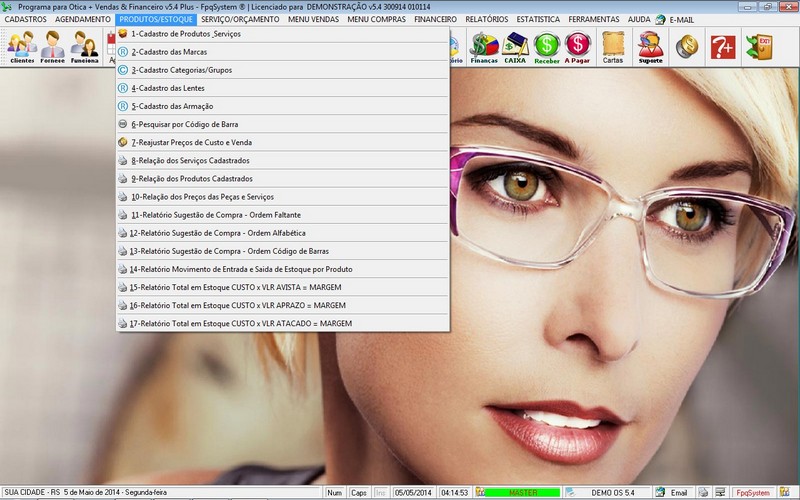Select 5-Cadastro das Armação

[283, 106]
